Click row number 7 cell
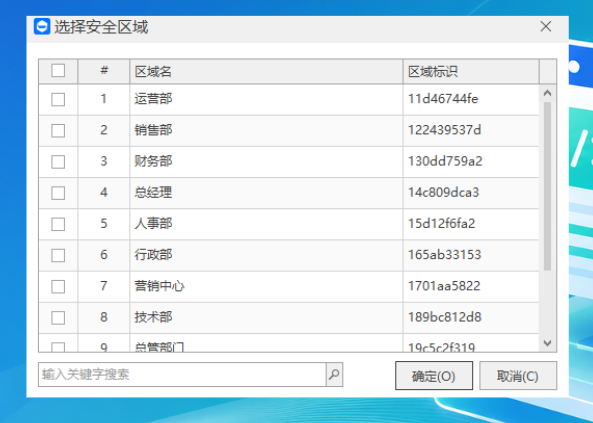 pyautogui.click(x=104, y=286)
